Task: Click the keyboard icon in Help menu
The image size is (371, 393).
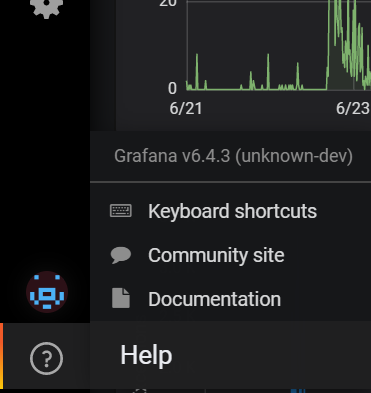Action: [121, 211]
